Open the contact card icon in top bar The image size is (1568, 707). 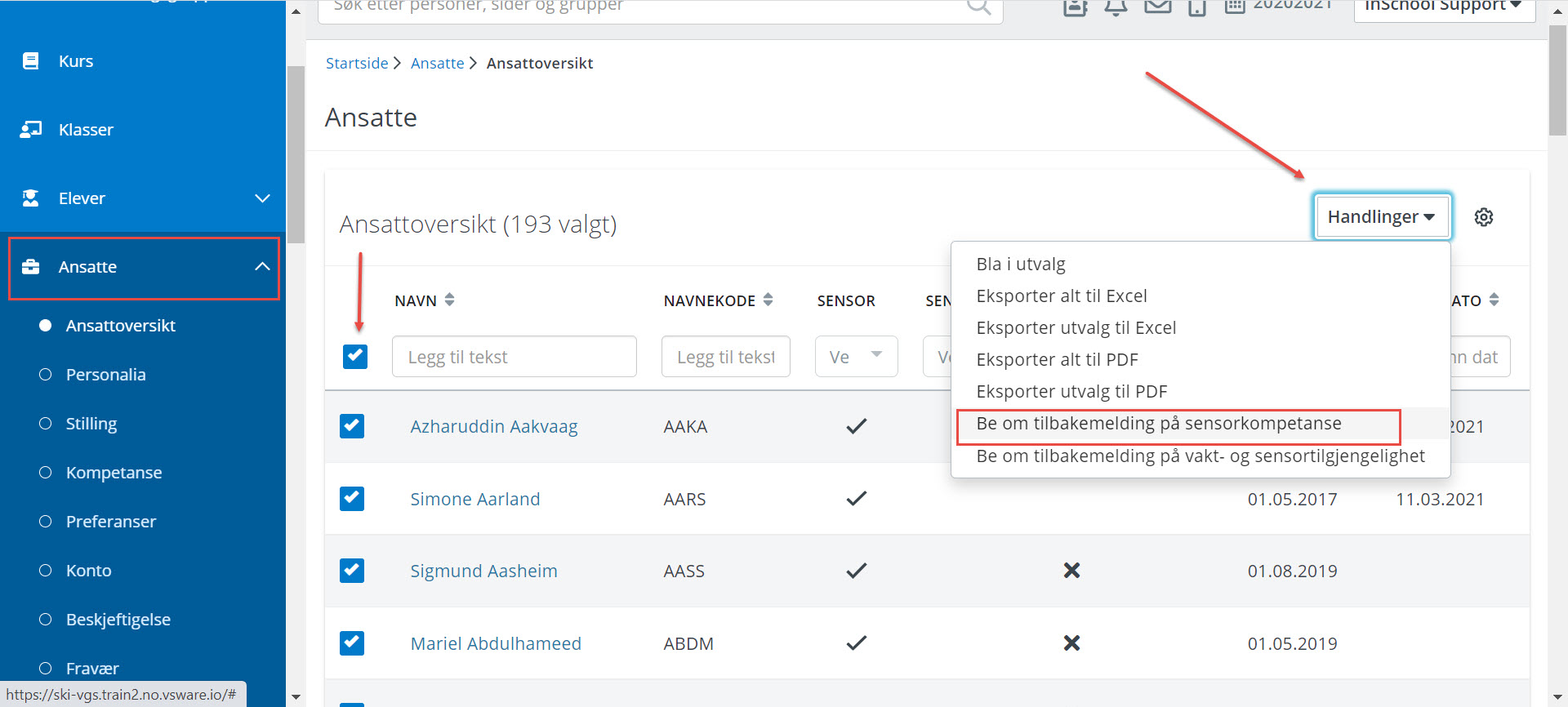pyautogui.click(x=1076, y=7)
